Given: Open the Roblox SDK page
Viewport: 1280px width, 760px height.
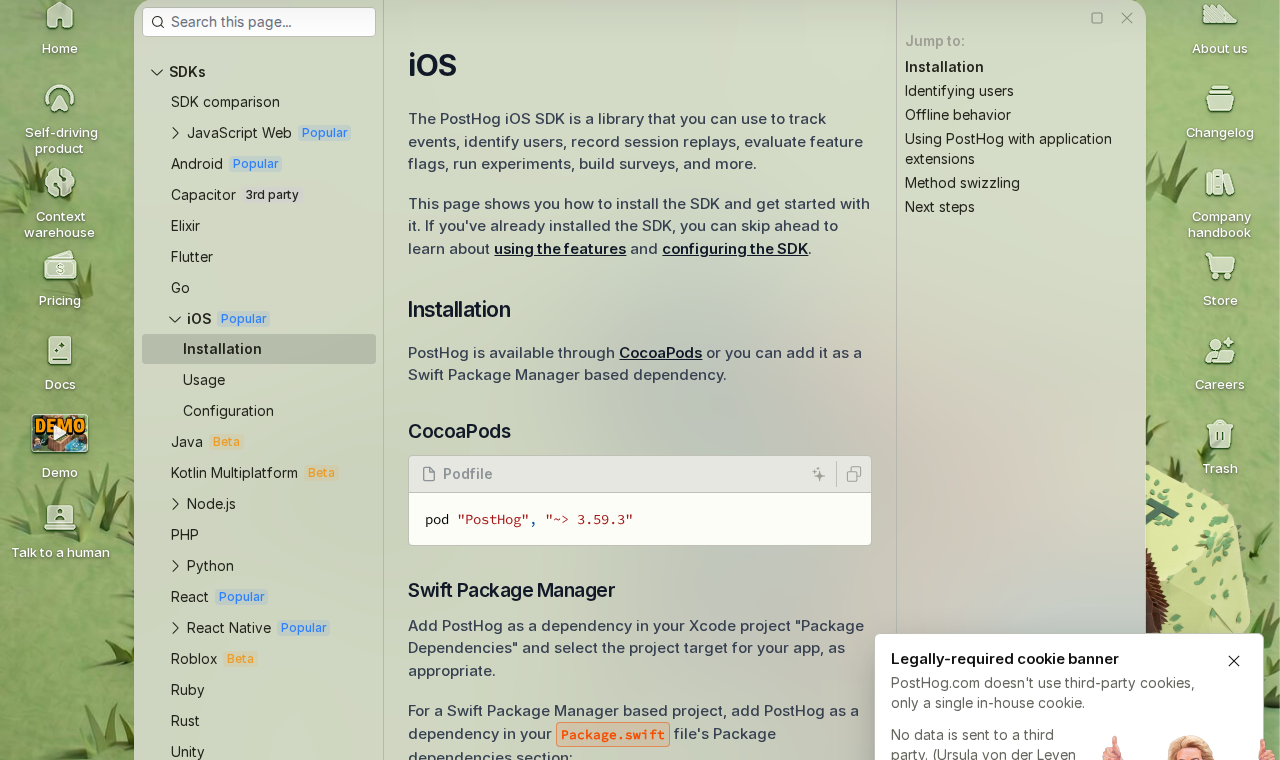Looking at the screenshot, I should 194,659.
